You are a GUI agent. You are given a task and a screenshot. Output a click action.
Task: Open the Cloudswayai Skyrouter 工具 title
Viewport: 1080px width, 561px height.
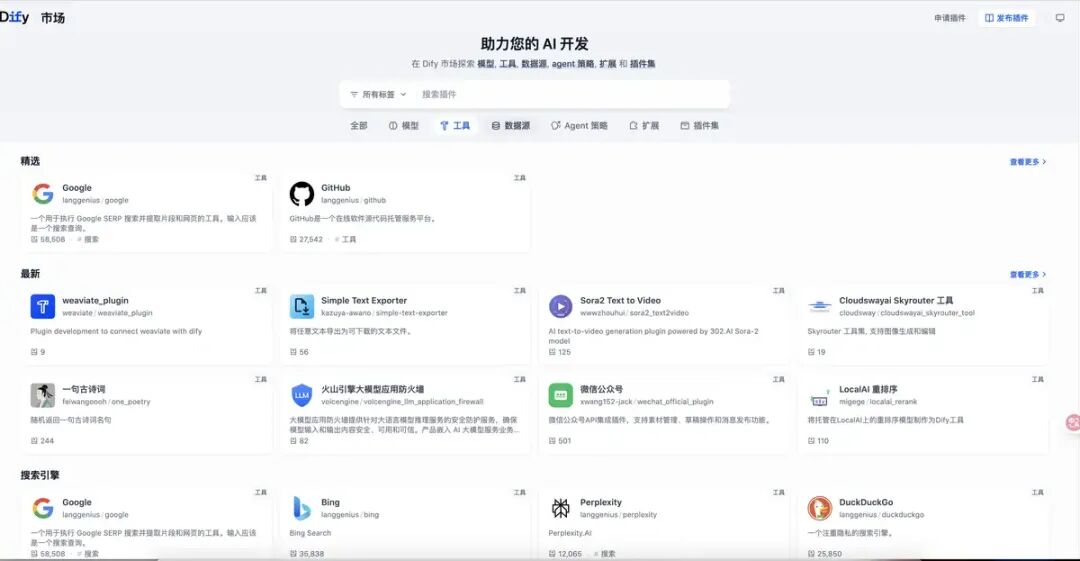[x=896, y=300]
